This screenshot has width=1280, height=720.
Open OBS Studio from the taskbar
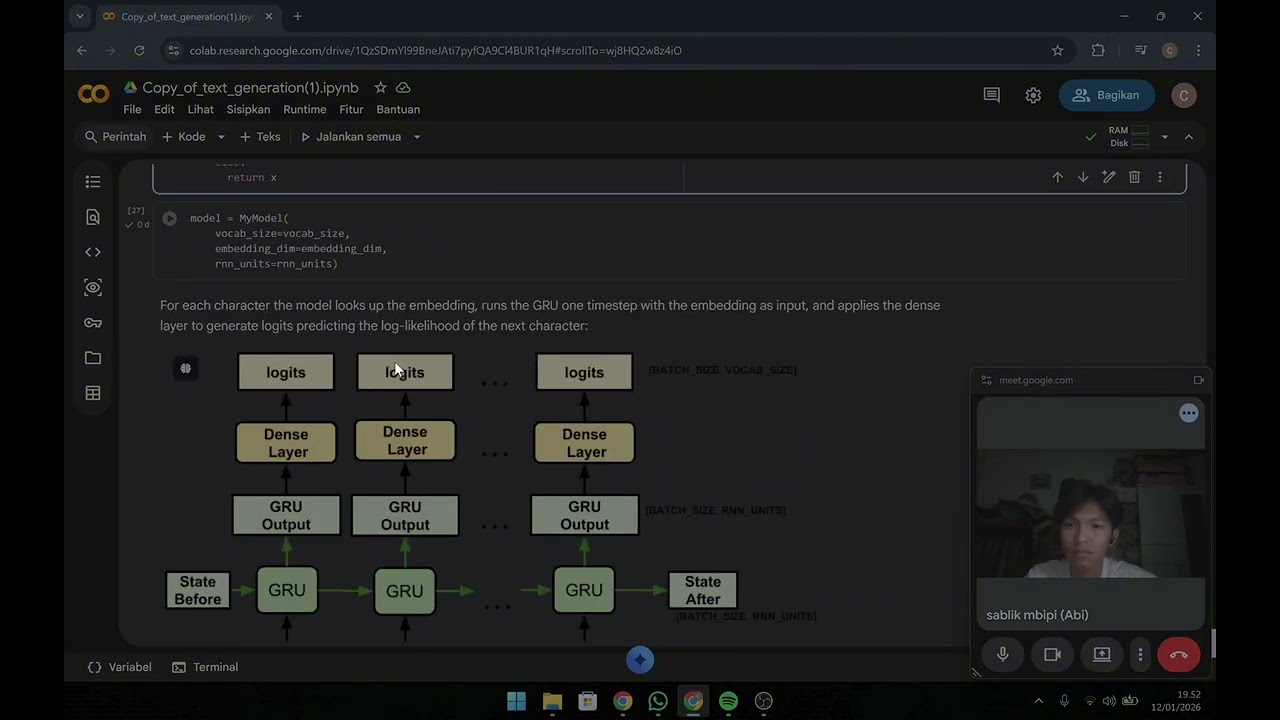click(x=764, y=701)
